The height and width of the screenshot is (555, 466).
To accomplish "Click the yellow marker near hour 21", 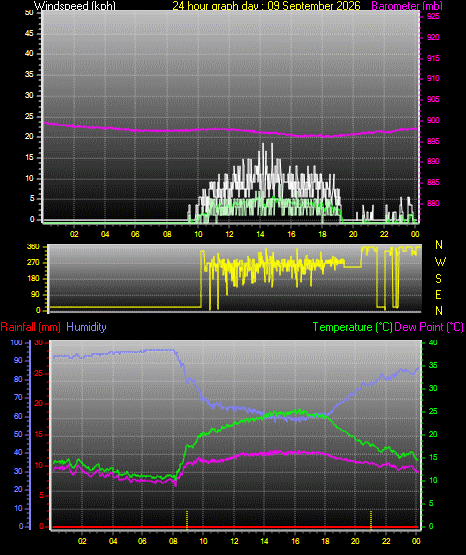I will (x=371, y=520).
